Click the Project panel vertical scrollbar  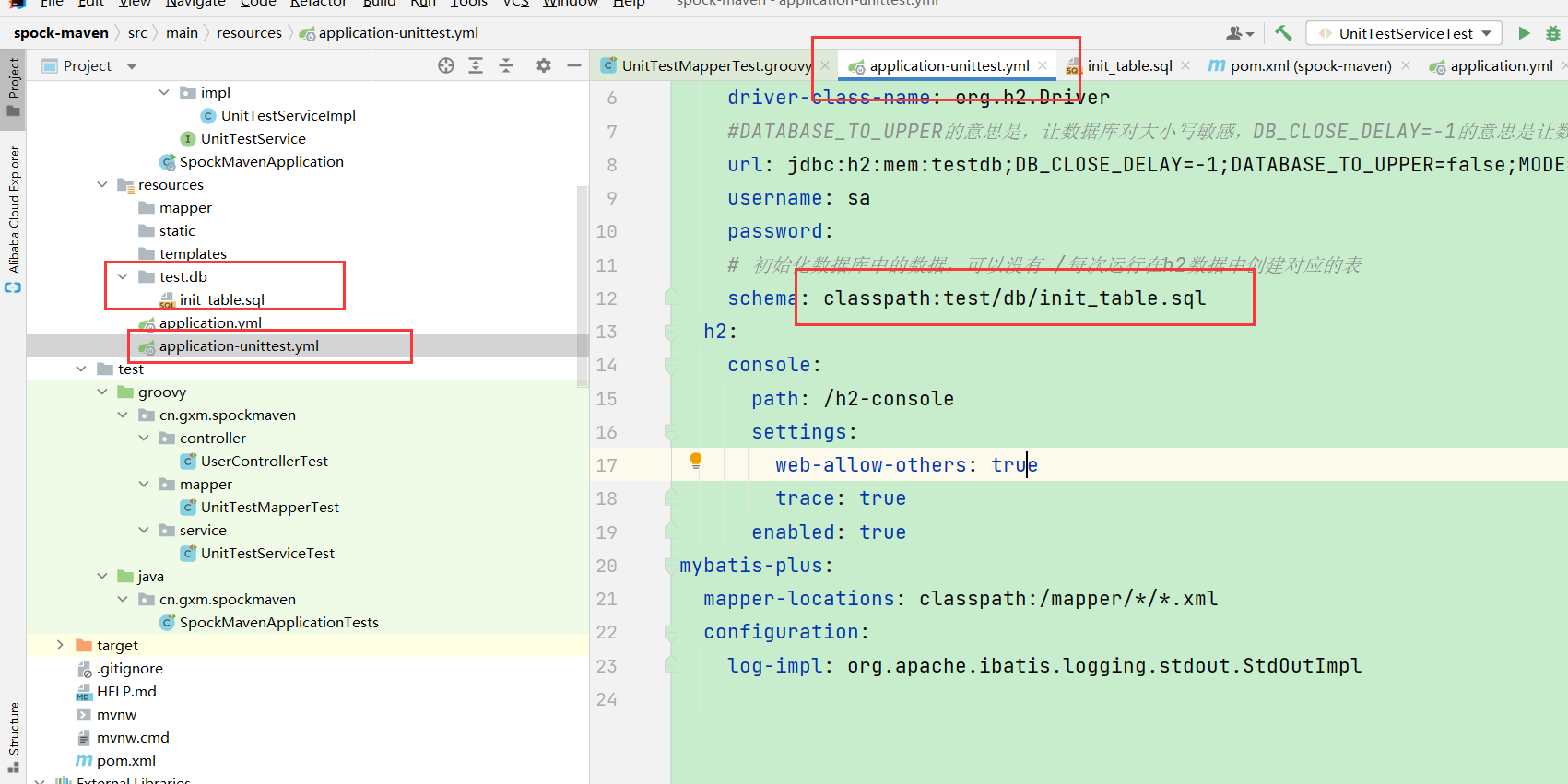tap(583, 286)
